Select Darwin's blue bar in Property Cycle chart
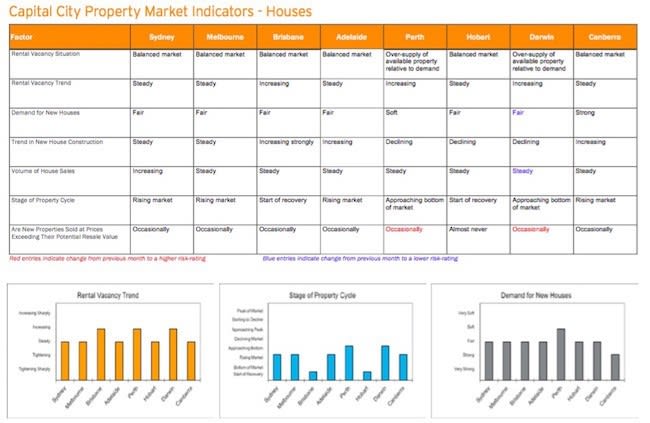 [x=385, y=363]
